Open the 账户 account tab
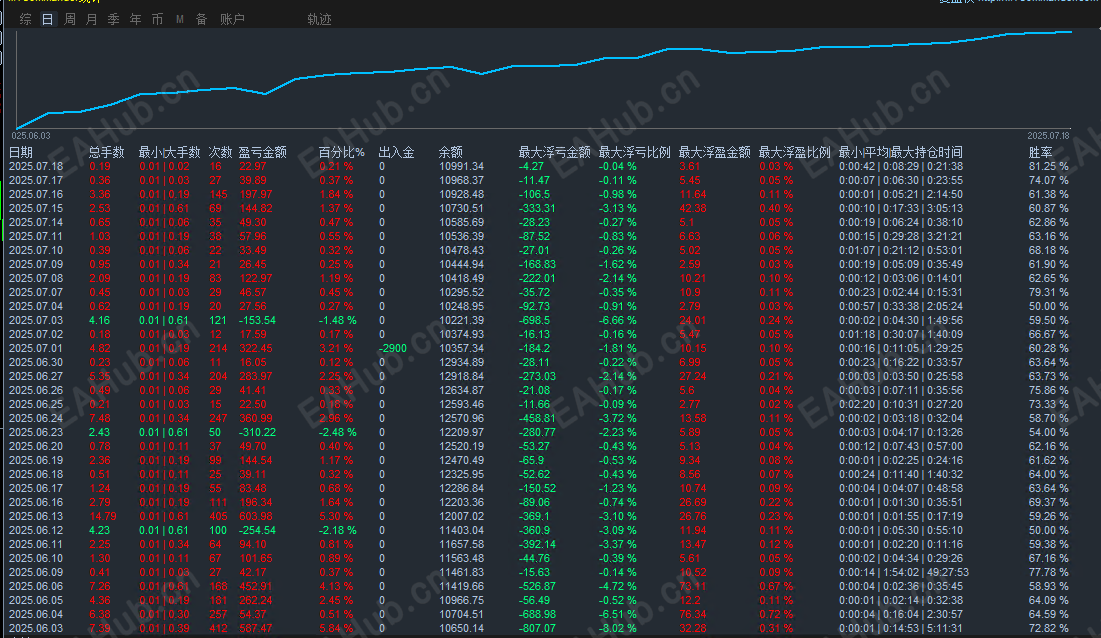1101x638 pixels. [x=232, y=19]
